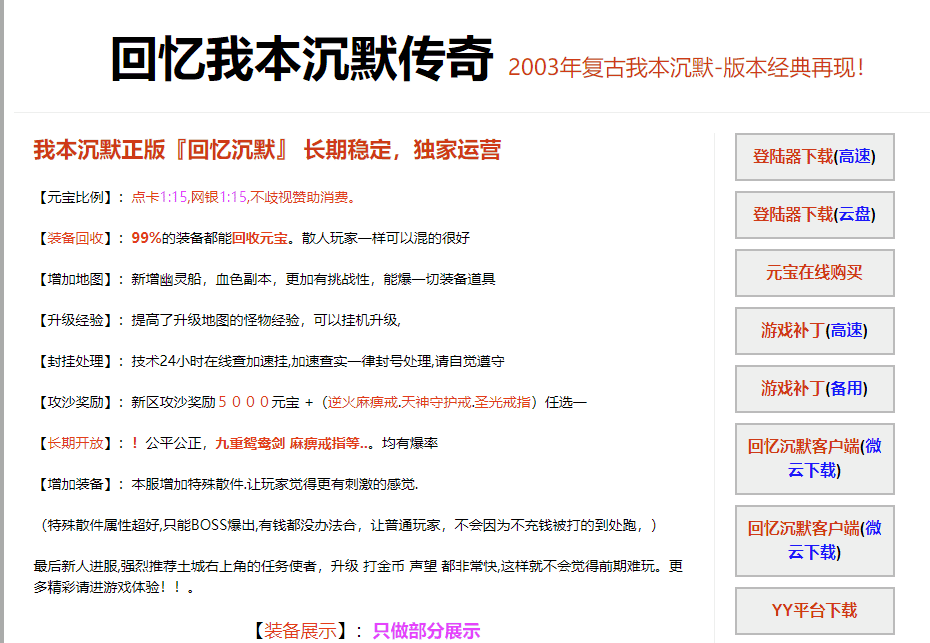Image resolution: width=930 pixels, height=643 pixels.
Task: Click the 【增加装备】 label
Action: (x=75, y=484)
